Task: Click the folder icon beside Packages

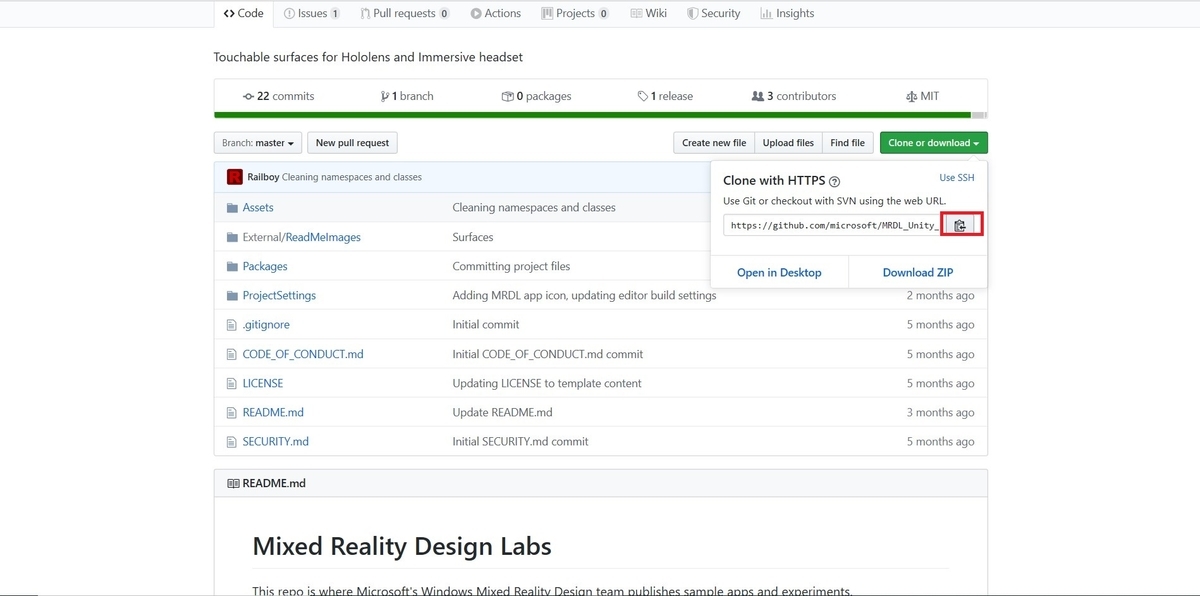Action: pyautogui.click(x=232, y=267)
